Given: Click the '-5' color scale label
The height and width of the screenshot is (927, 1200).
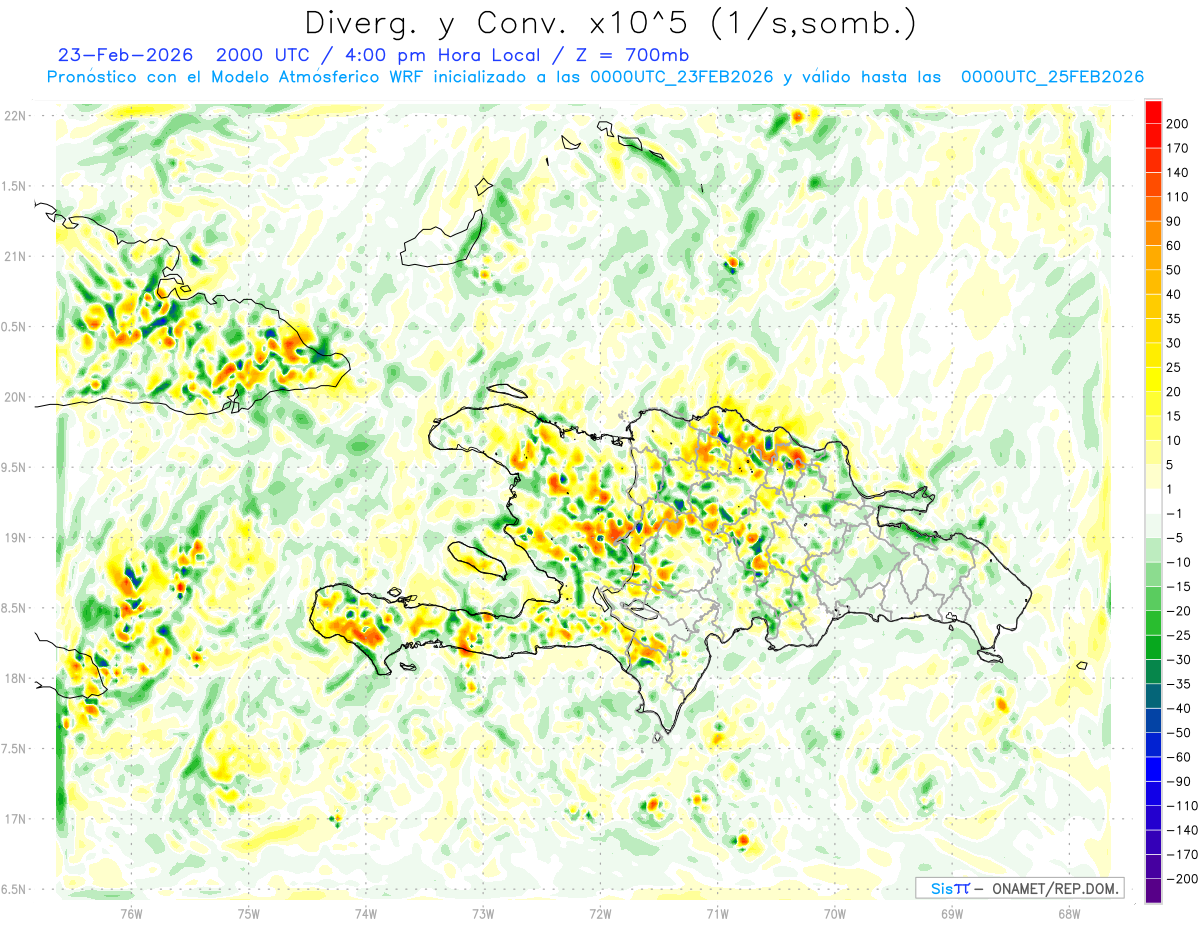Looking at the screenshot, I should (1176, 538).
